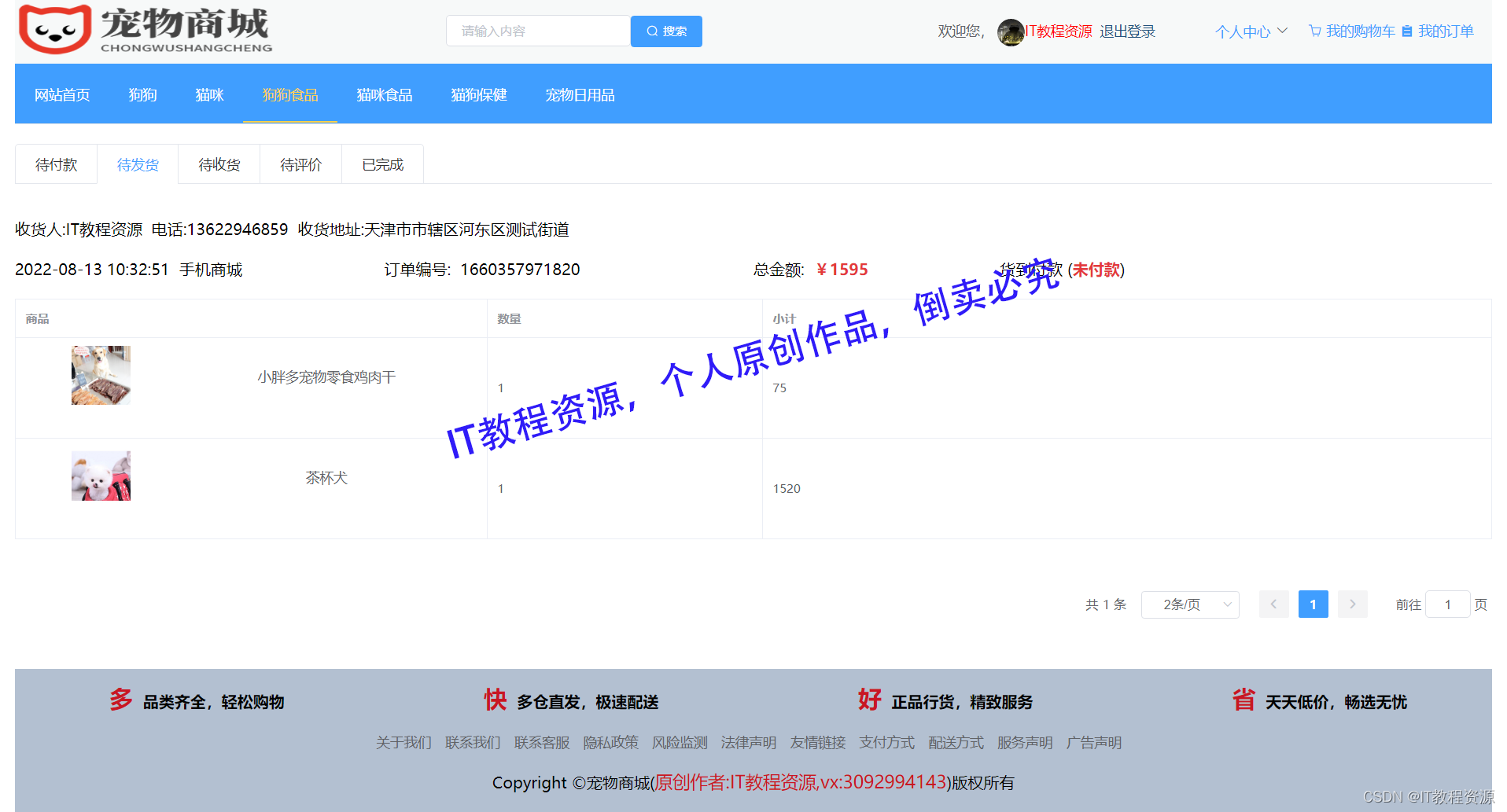Viewport: 1507px width, 812px height.
Task: Select 网站首页 in the navigation bar
Action: point(62,94)
